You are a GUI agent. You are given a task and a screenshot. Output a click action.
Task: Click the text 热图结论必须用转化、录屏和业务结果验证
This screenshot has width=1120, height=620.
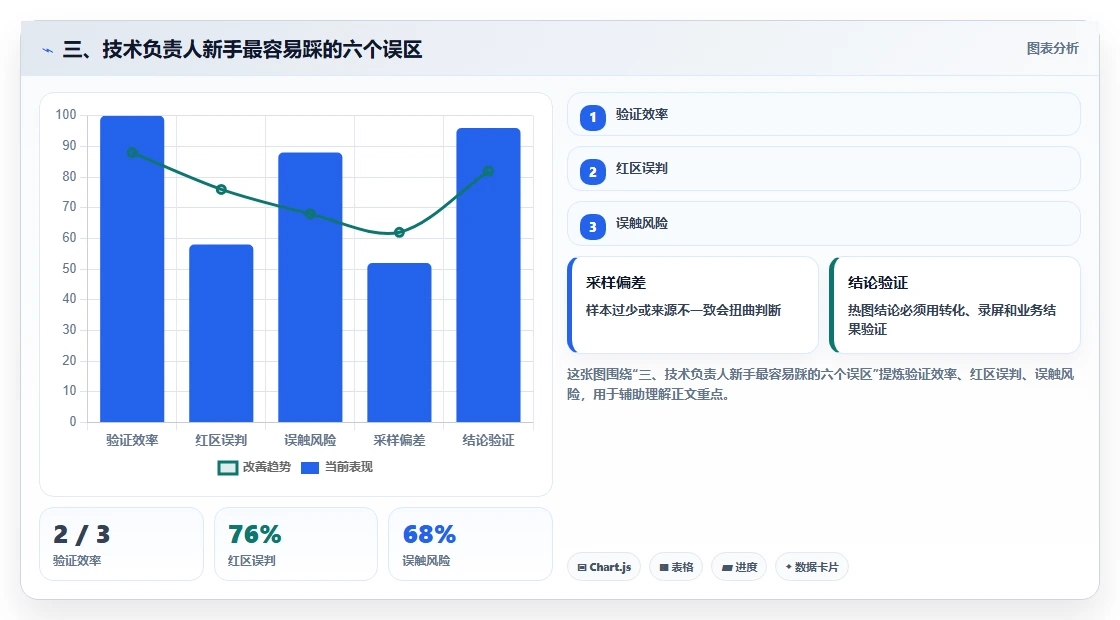pos(951,320)
